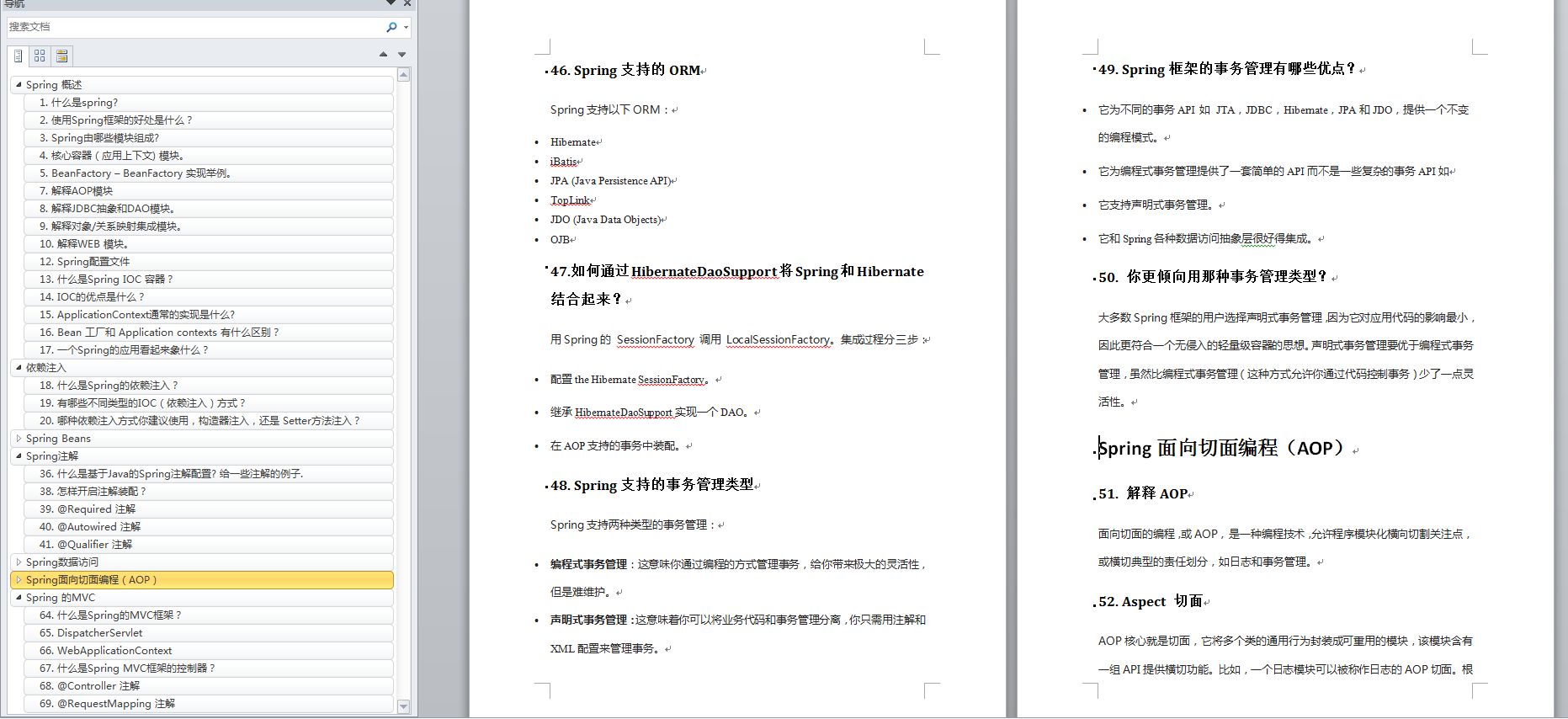Expand the Spring Beans heading group
The image size is (1568, 719).
[19, 438]
